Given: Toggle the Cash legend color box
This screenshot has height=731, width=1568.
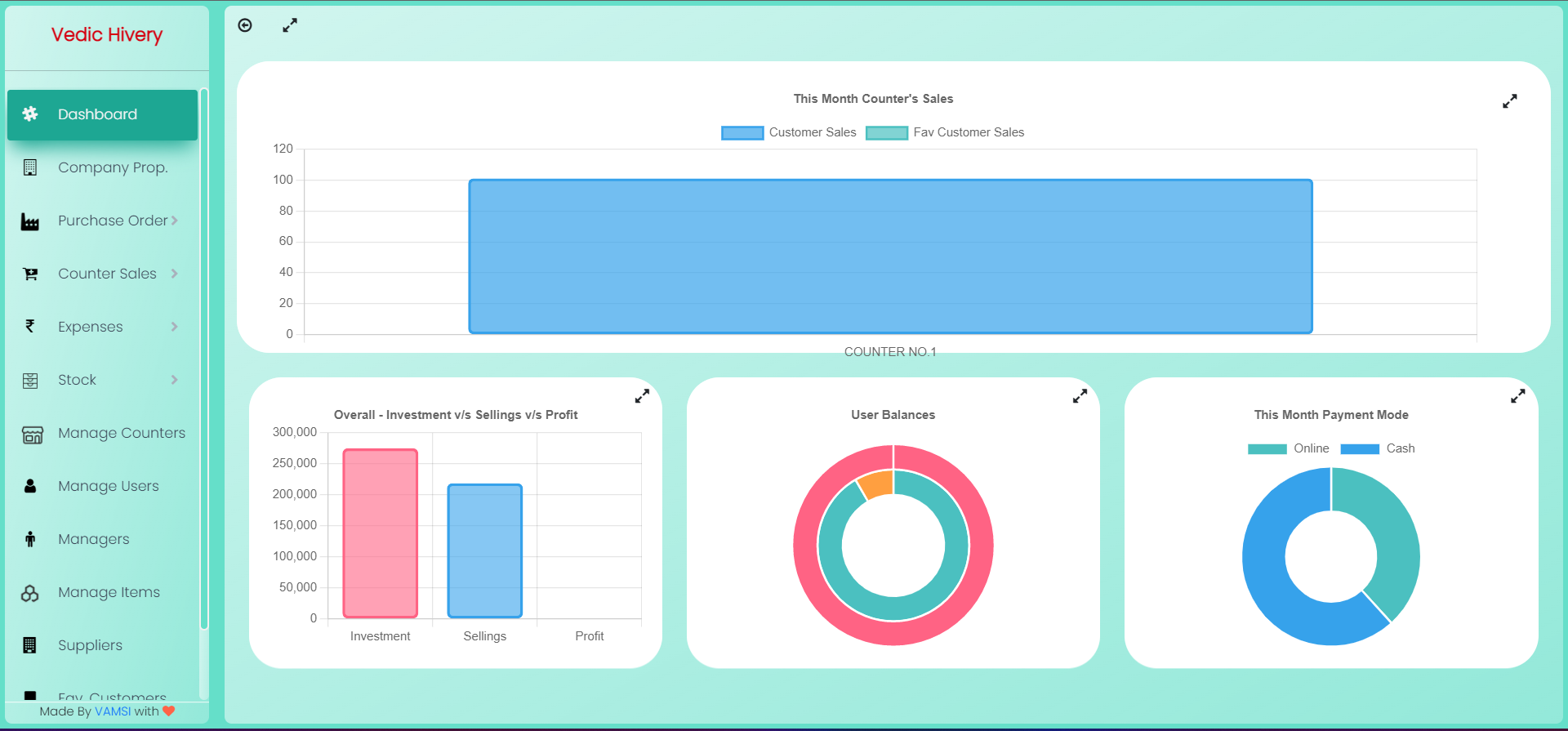Looking at the screenshot, I should 1360,449.
